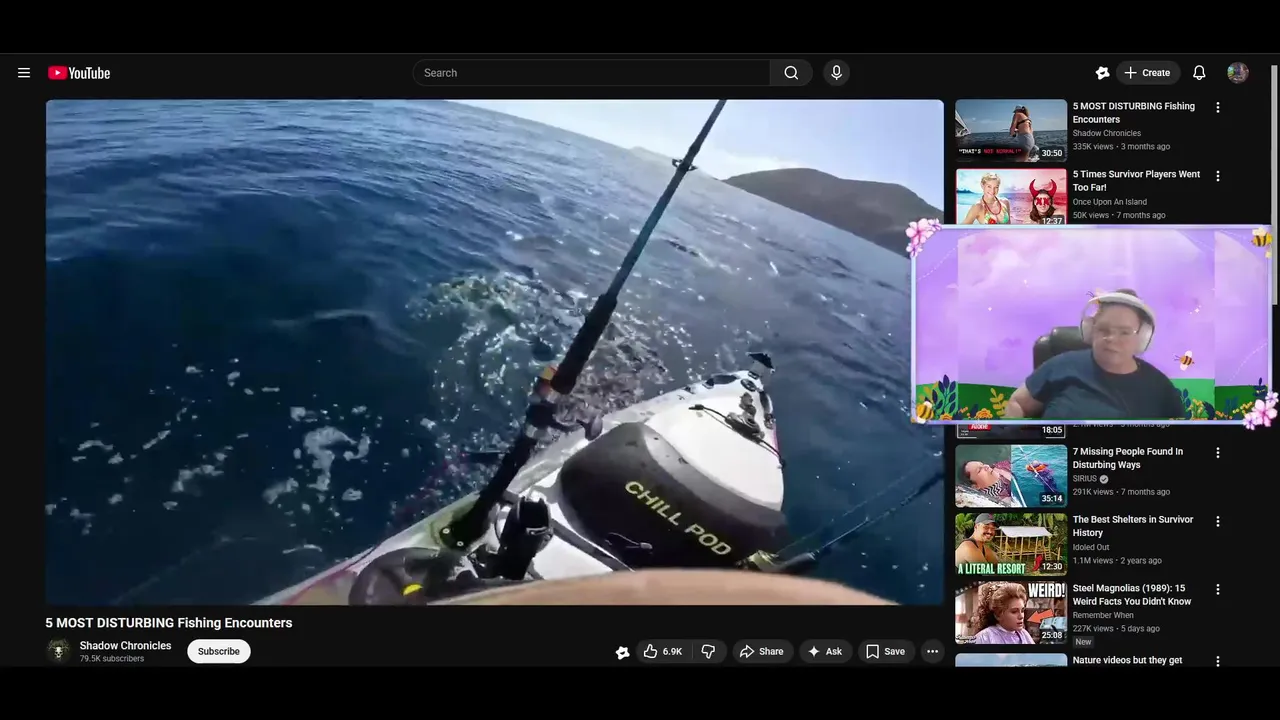Viewport: 1280px width, 720px height.
Task: Open more actions ellipsis under video
Action: [x=932, y=652]
